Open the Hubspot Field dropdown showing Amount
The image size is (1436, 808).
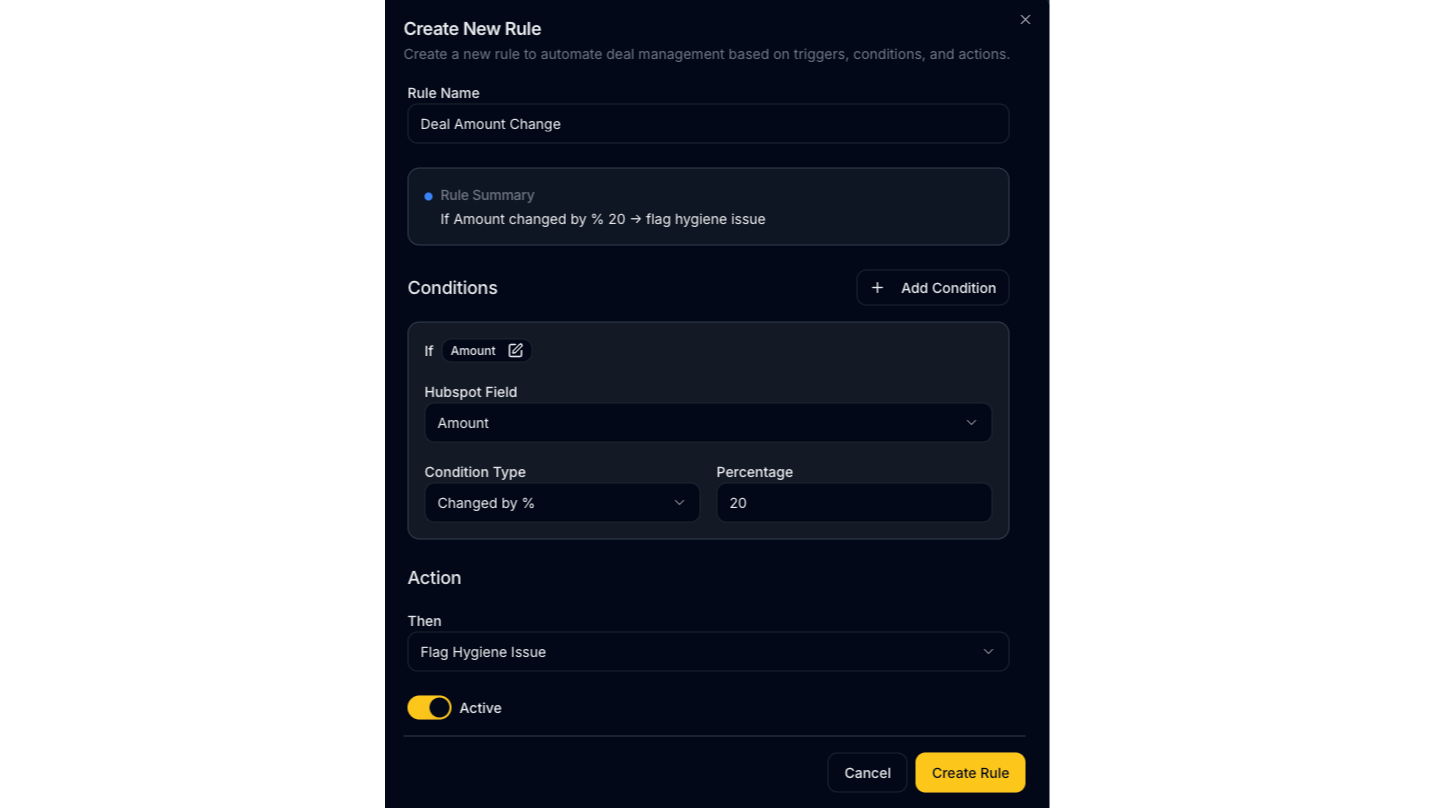(708, 422)
